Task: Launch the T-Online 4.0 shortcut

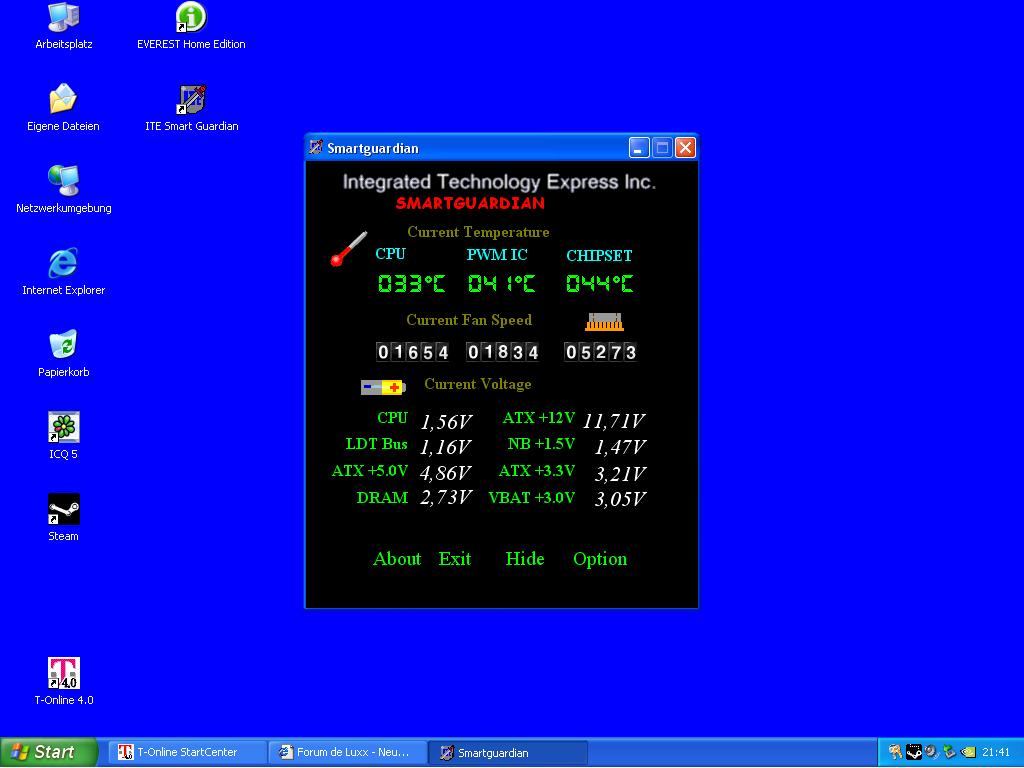Action: point(63,681)
